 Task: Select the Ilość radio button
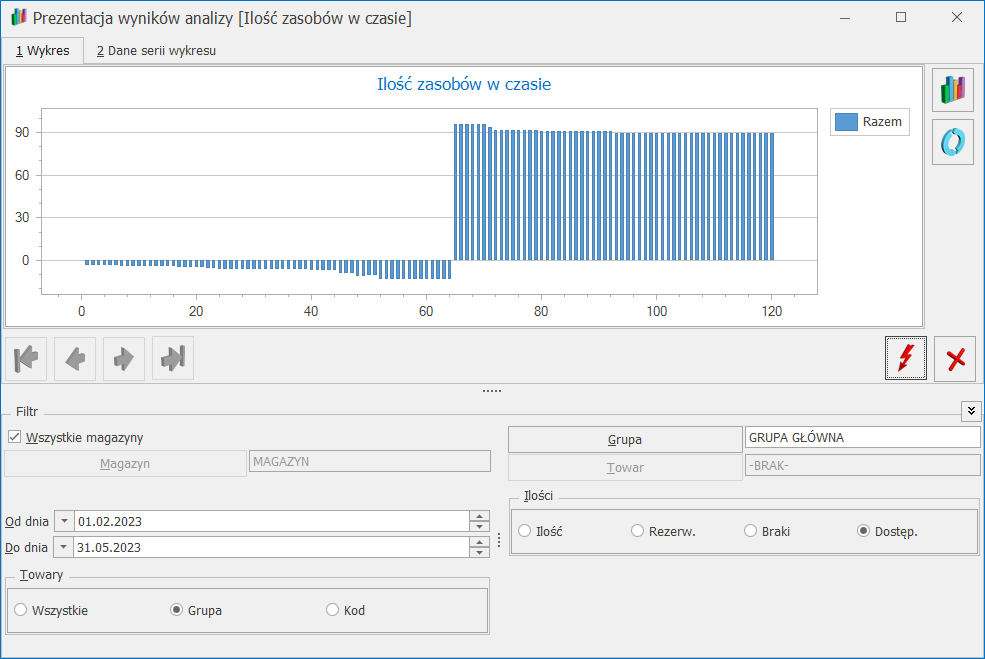point(525,531)
